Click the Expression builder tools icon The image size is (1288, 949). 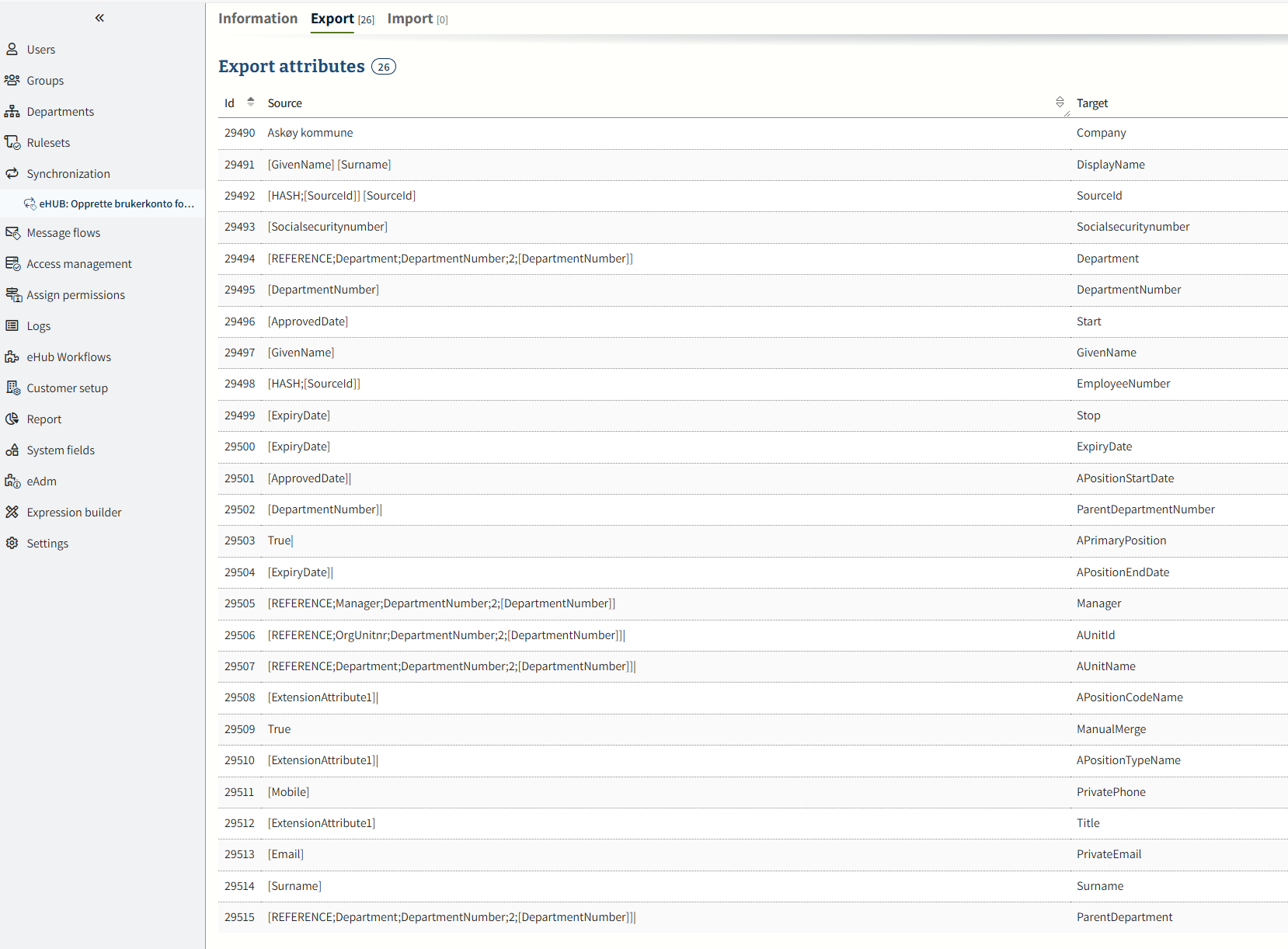pyautogui.click(x=12, y=512)
